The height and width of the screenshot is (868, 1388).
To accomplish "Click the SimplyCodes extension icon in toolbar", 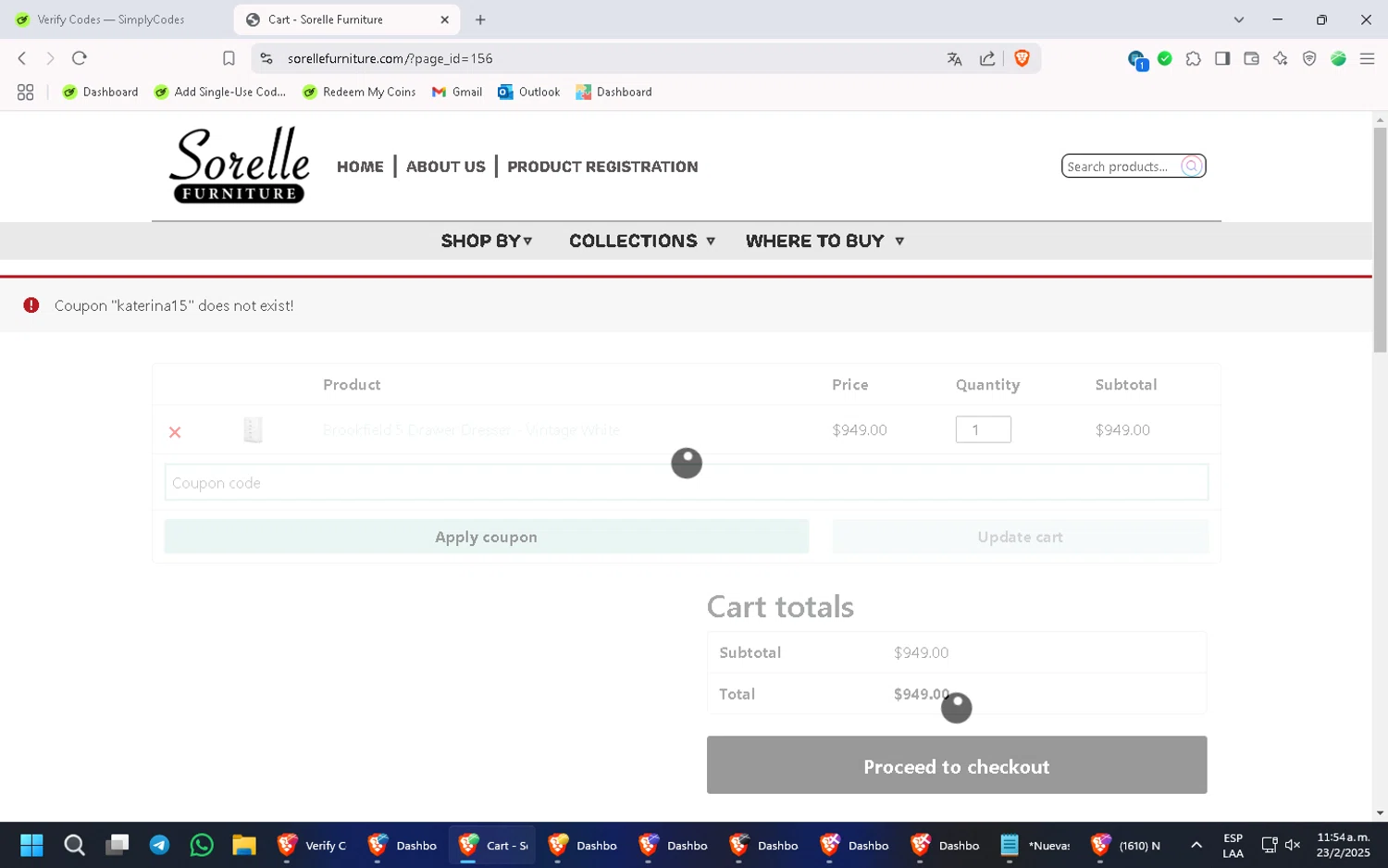I will [x=1338, y=58].
